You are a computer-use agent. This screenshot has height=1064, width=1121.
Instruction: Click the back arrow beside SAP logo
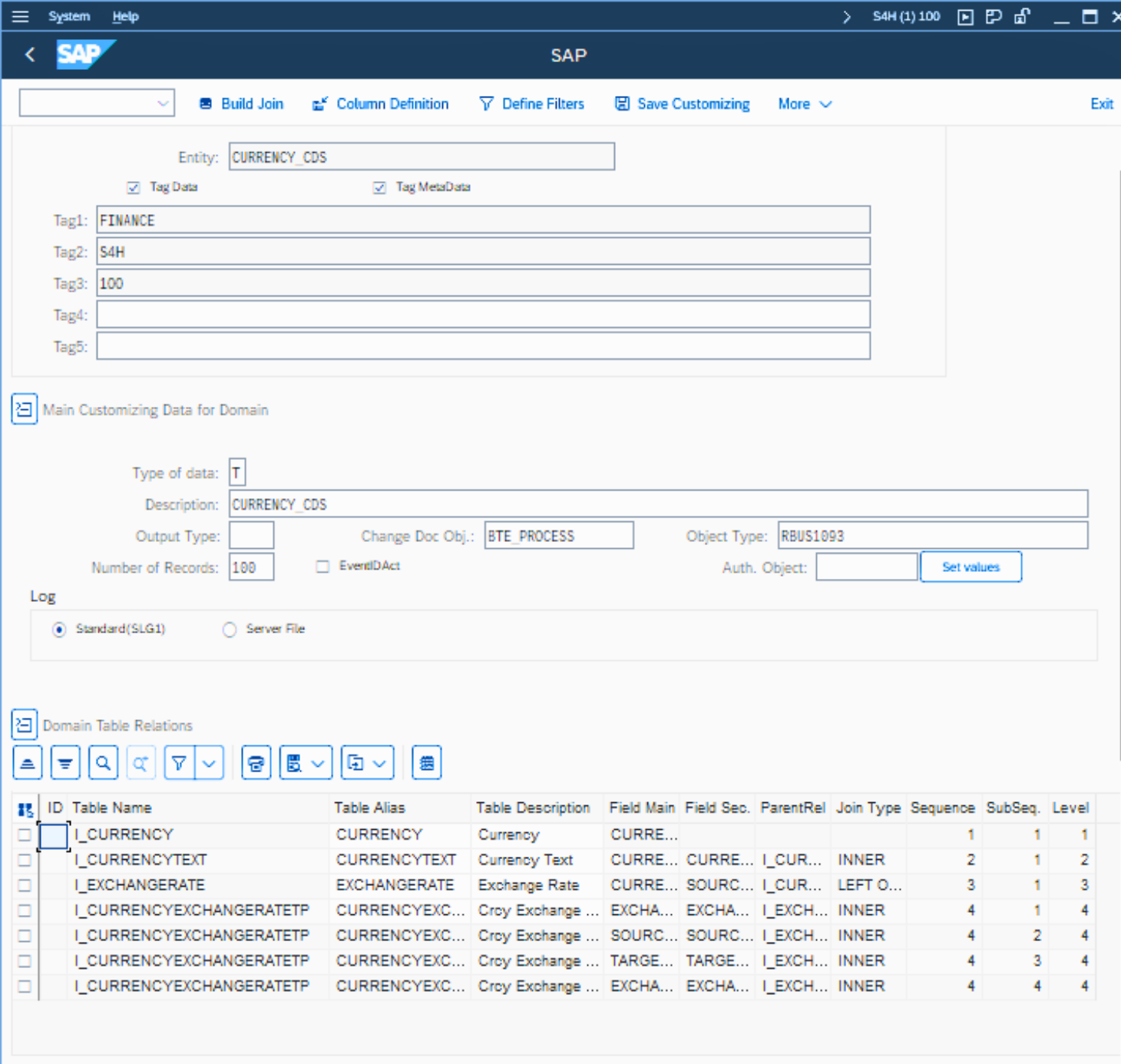click(30, 55)
